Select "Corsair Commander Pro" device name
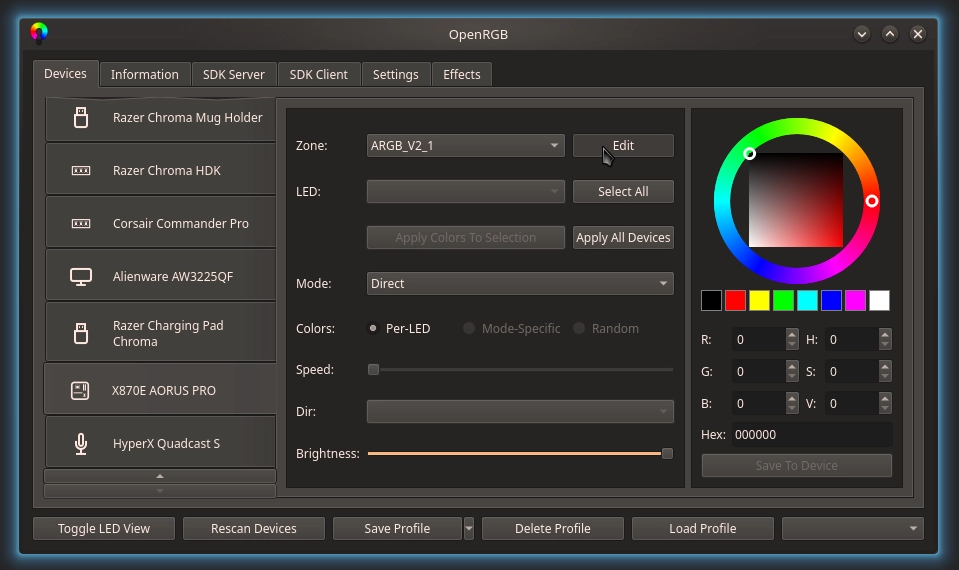This screenshot has width=959, height=570. (x=181, y=224)
